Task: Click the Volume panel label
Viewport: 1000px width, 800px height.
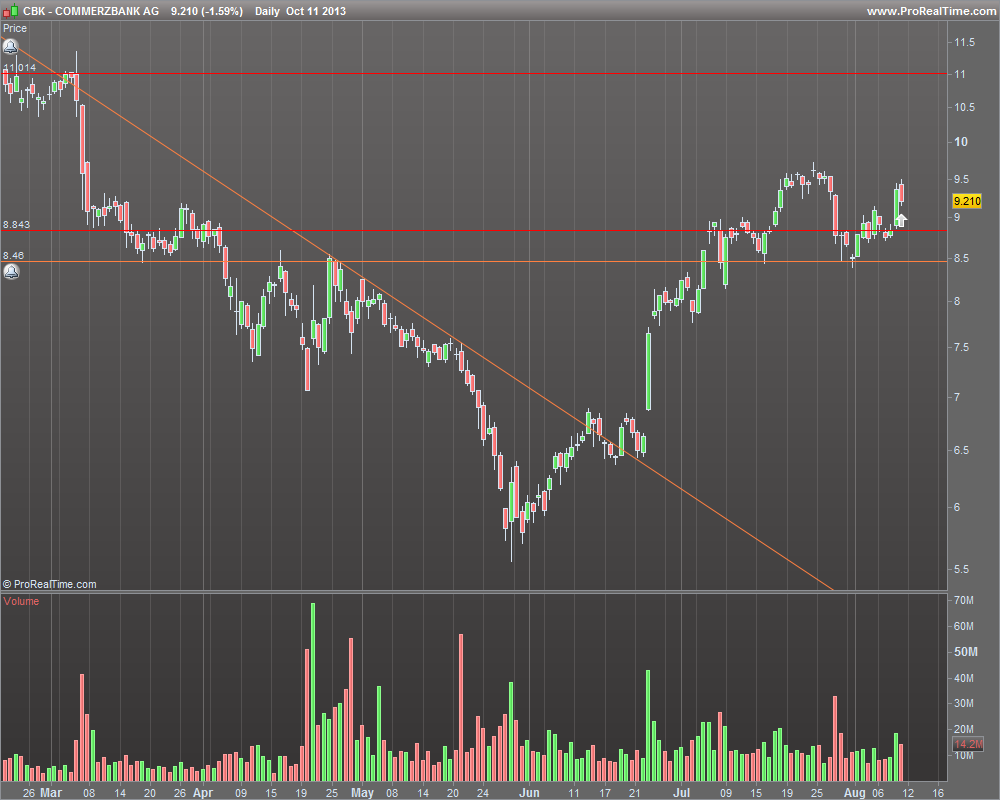Action: pos(21,601)
